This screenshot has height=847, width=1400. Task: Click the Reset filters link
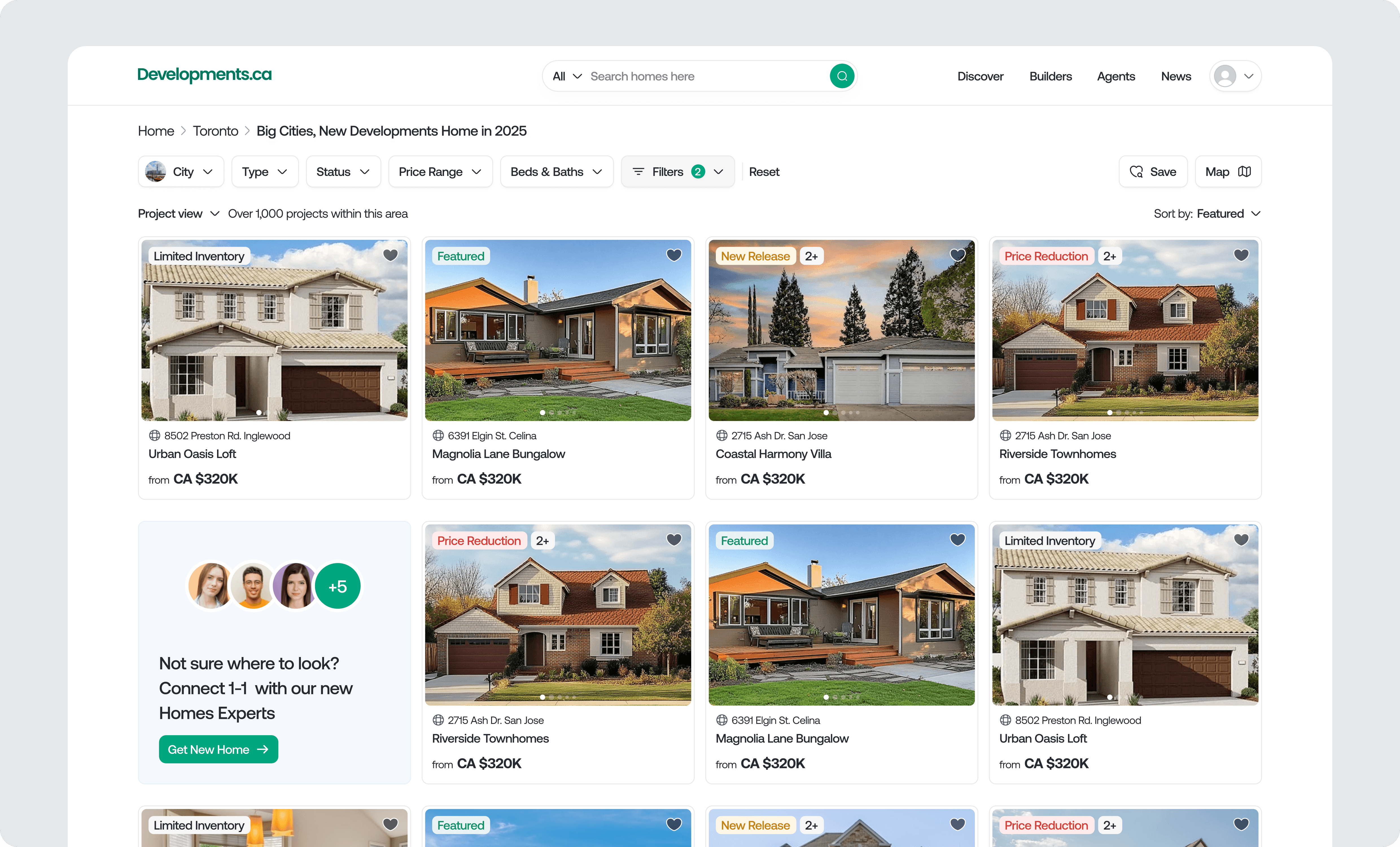coord(764,171)
